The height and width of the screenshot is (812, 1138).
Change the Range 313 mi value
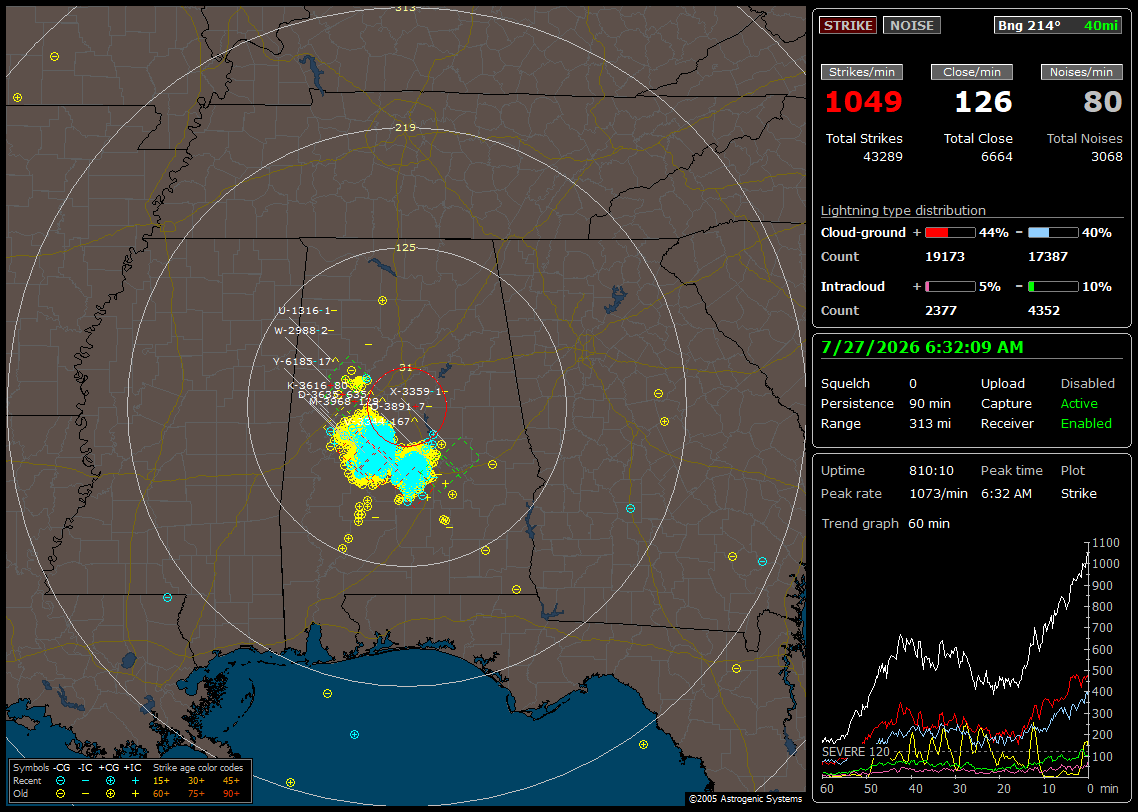pos(930,423)
